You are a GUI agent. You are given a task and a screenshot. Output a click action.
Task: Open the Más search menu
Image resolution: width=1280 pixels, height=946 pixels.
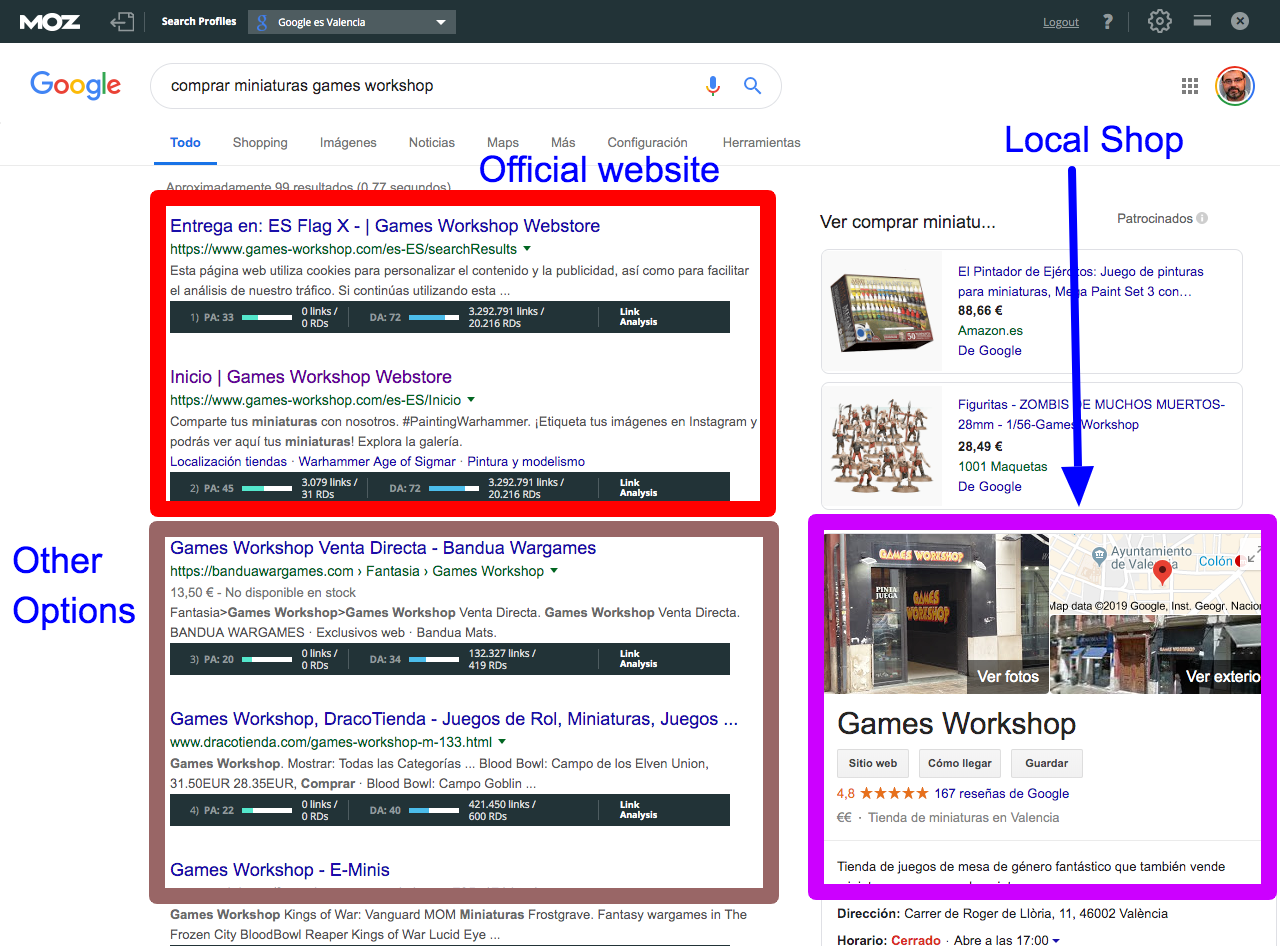pos(563,142)
